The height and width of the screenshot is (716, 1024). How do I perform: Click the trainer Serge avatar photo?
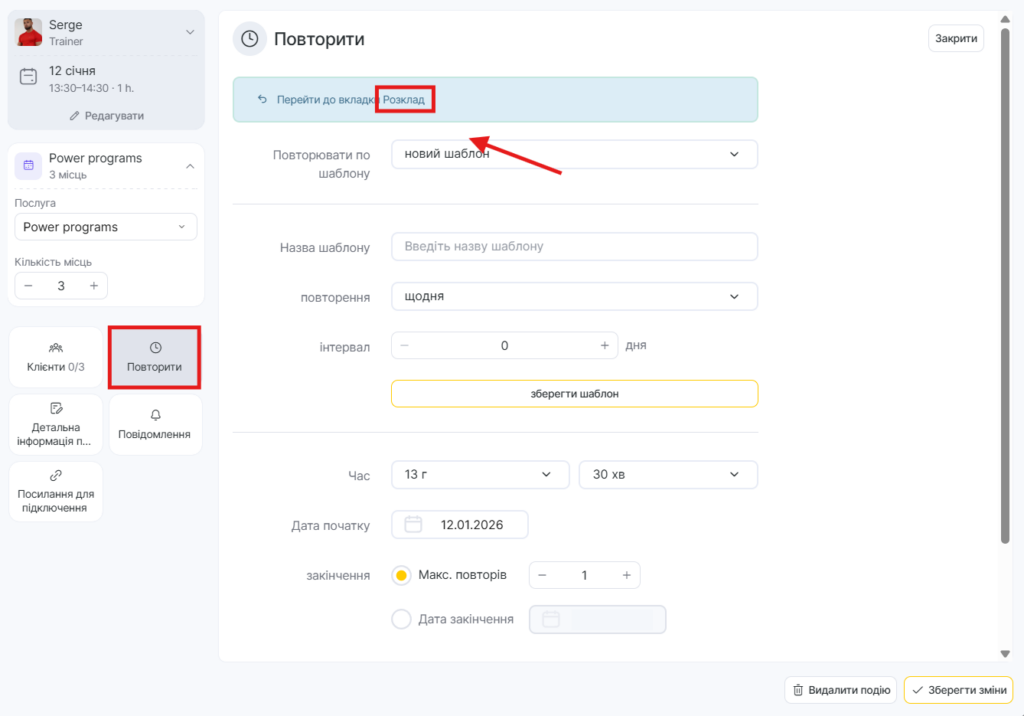[30, 32]
